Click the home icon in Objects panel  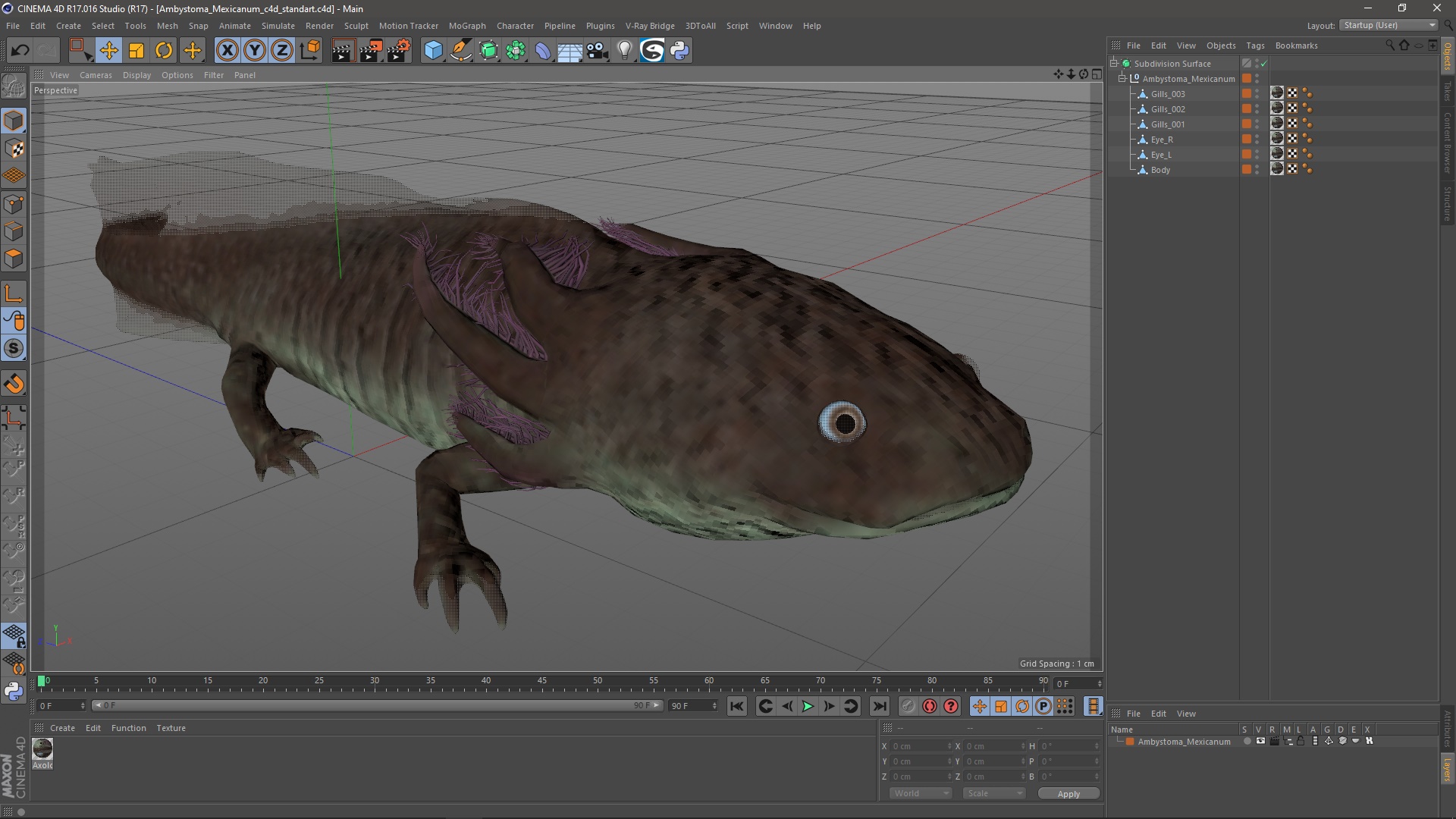tap(1404, 45)
